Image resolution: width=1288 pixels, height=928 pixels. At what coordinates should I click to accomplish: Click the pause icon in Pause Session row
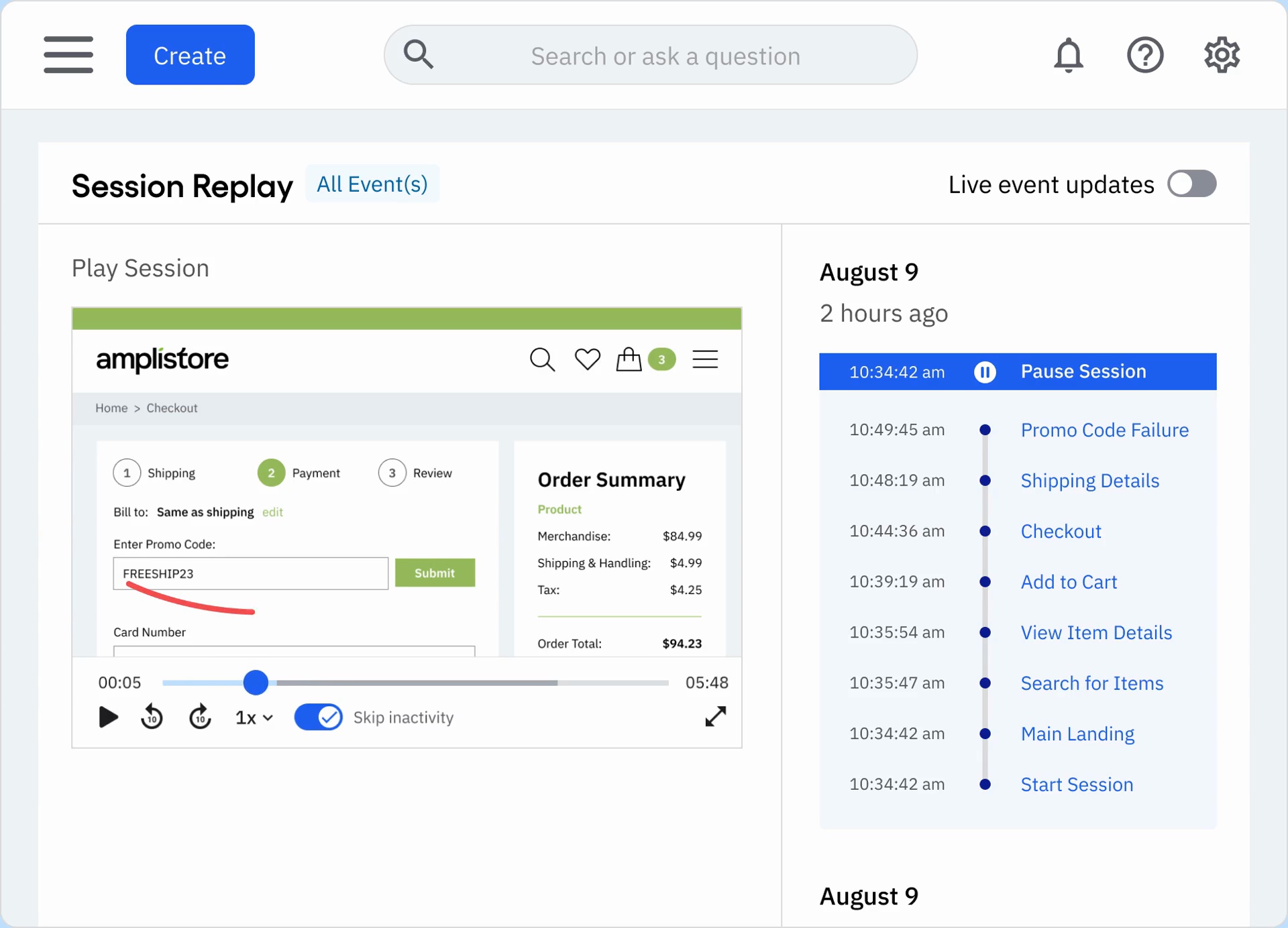(x=985, y=371)
